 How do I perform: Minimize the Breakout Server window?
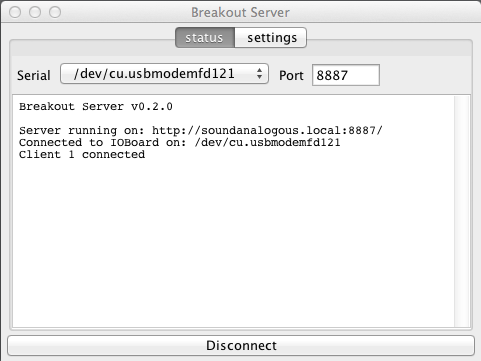[35, 12]
